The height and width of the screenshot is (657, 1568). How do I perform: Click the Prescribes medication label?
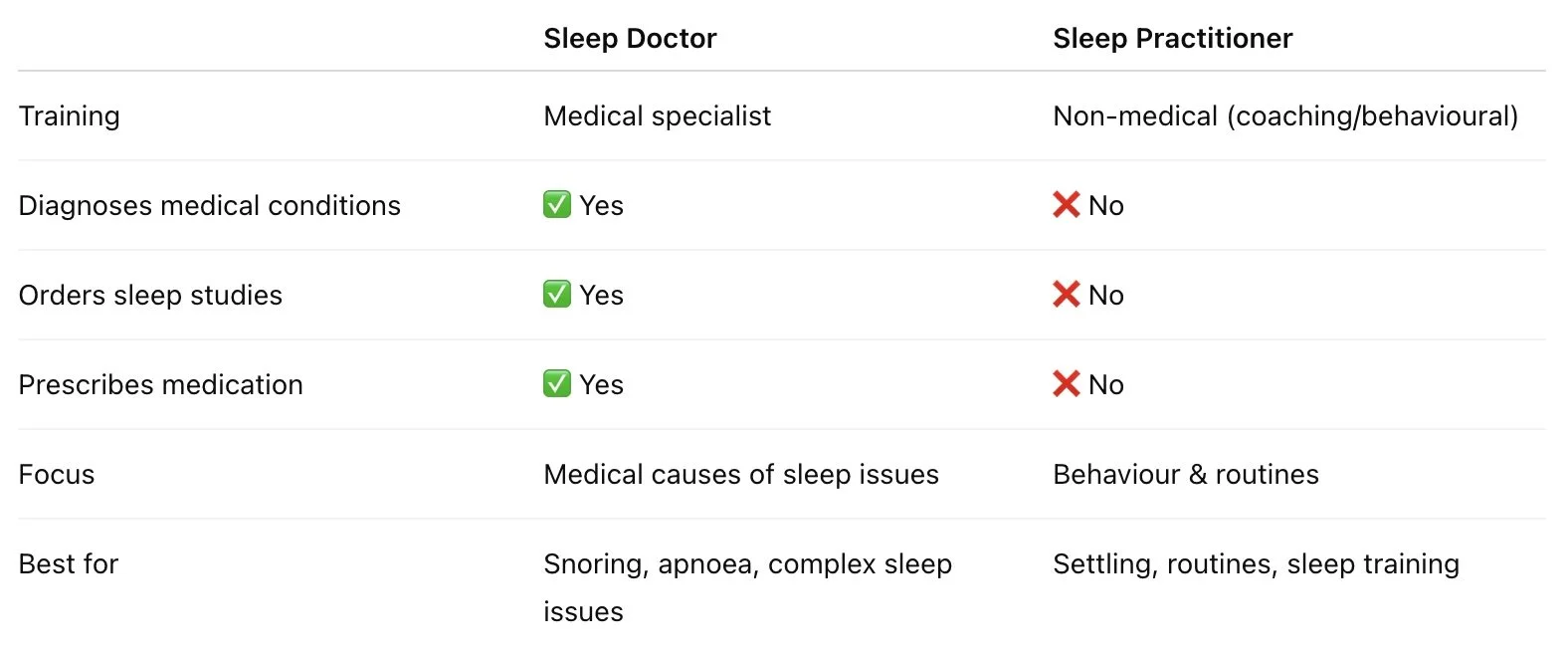(160, 385)
